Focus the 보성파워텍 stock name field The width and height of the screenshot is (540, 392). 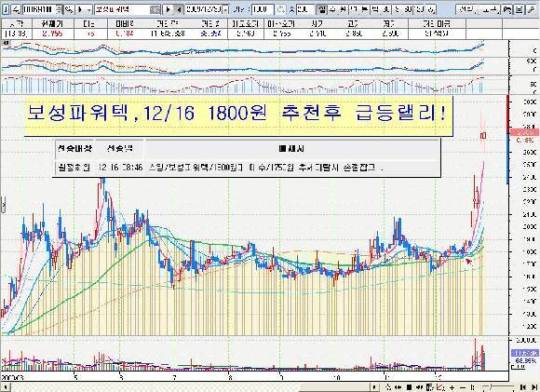122,9
